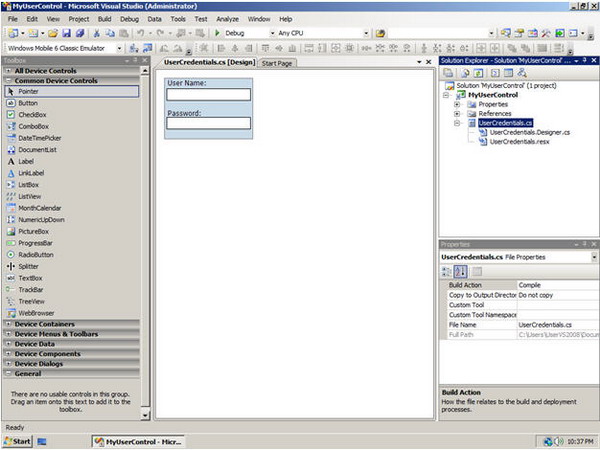Expand the All Device Controls group
600x450 pixels.
tap(8, 71)
